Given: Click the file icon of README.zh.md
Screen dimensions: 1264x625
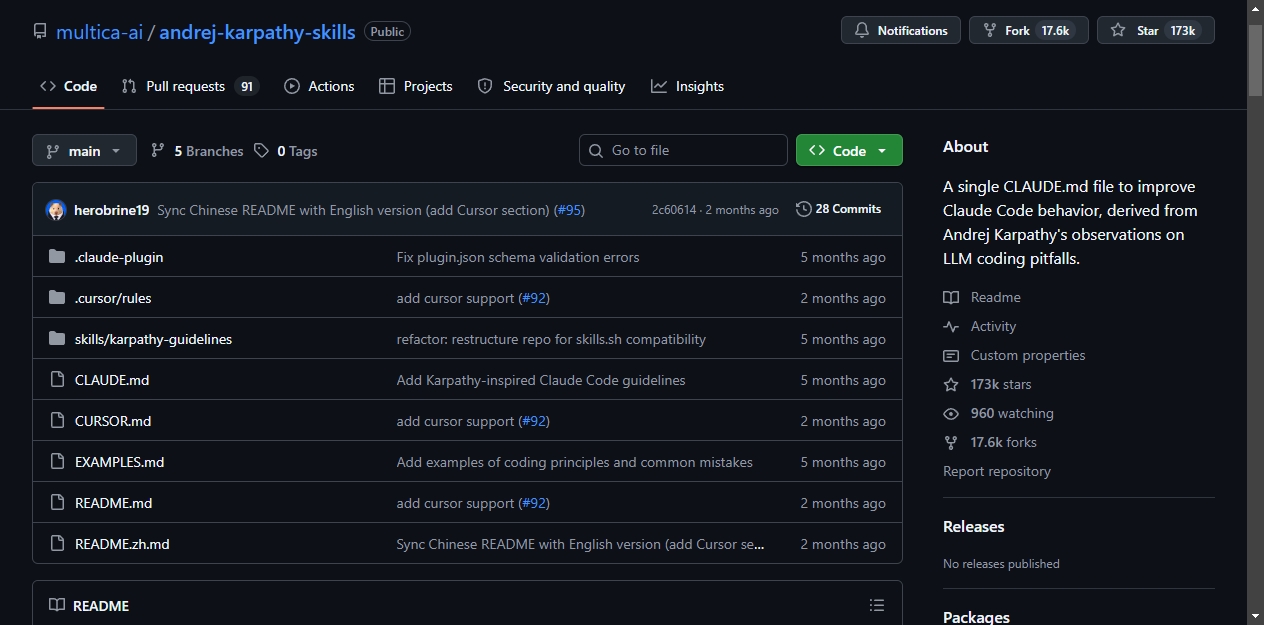Looking at the screenshot, I should pos(57,544).
